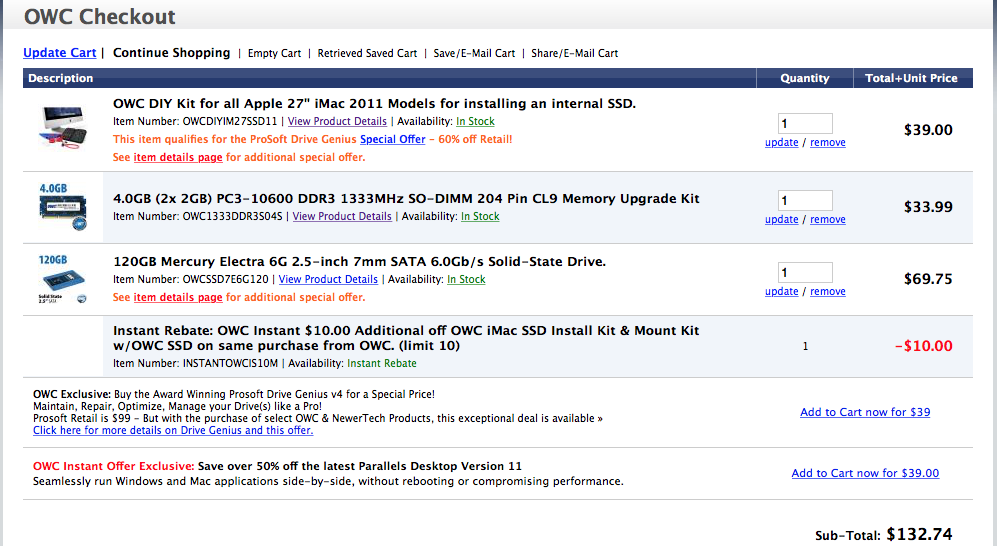Choose the Empty Cart option
The height and width of the screenshot is (546, 997).
274,53
